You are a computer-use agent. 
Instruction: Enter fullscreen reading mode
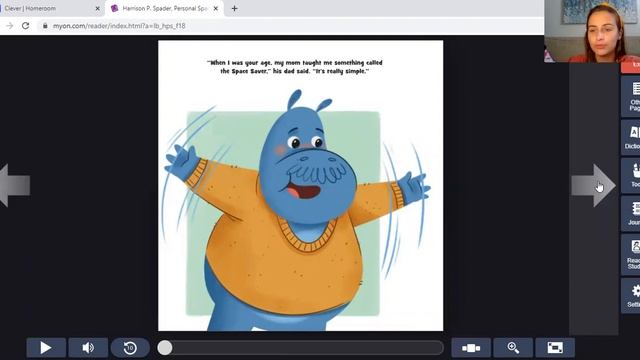pyautogui.click(x=555, y=348)
